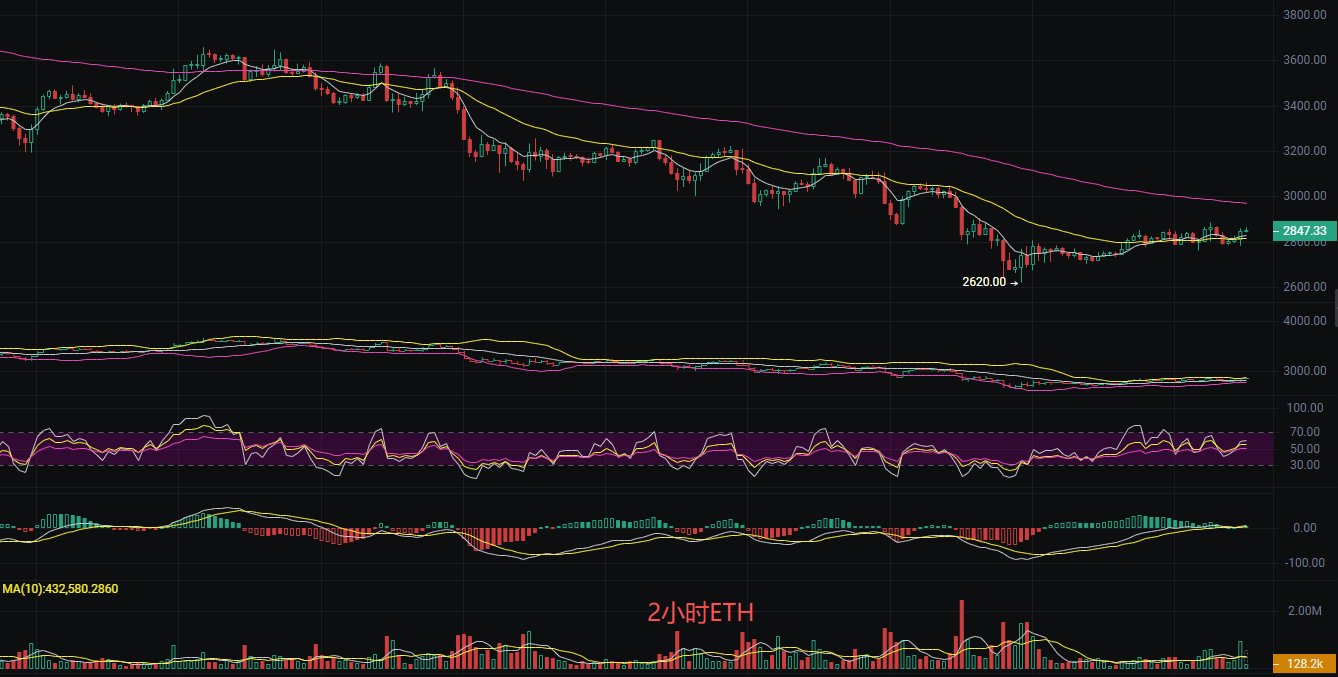The width and height of the screenshot is (1338, 677).
Task: Click the orange 128.2k volume tag
Action: click(x=1301, y=663)
